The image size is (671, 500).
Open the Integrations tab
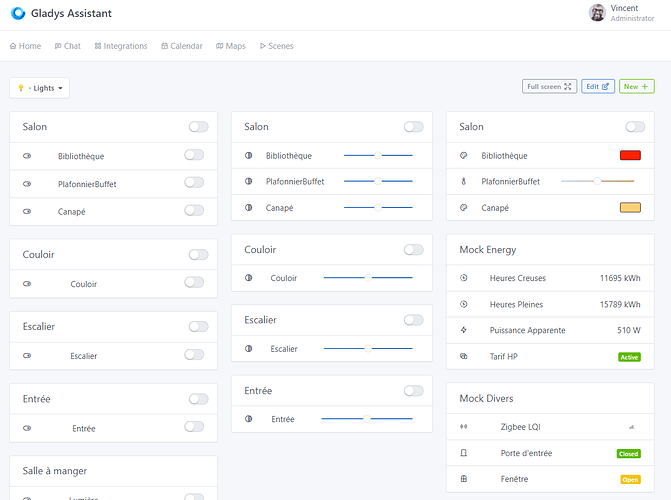(121, 46)
